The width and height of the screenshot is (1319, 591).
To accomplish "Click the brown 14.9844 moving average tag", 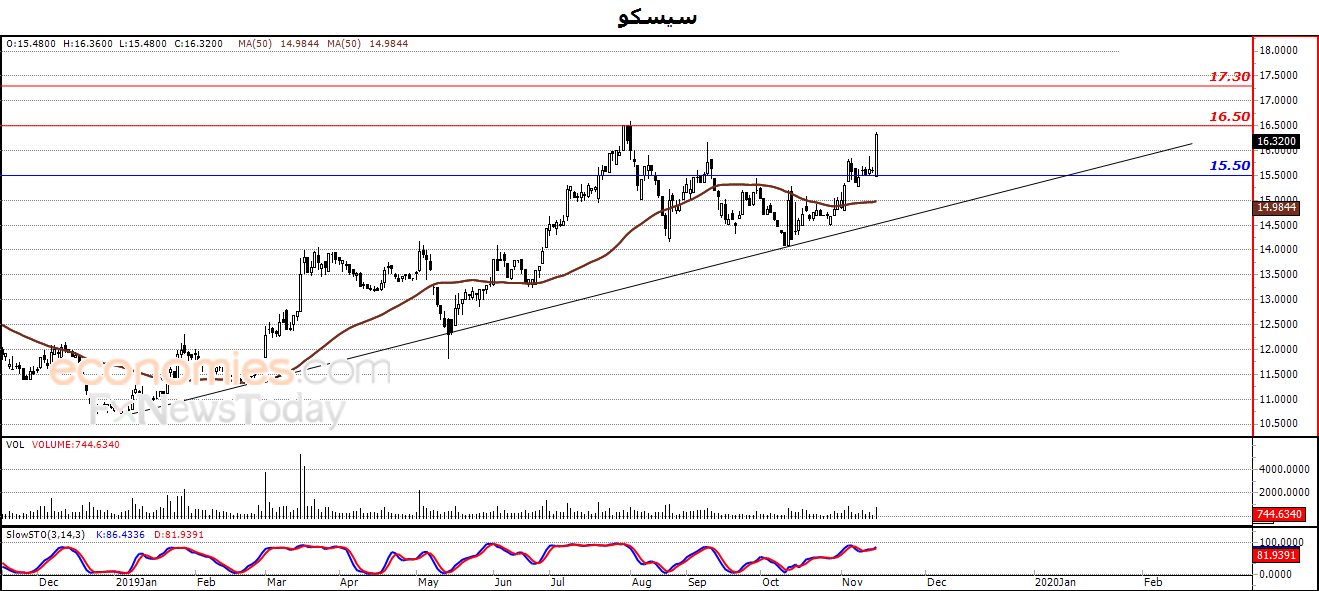I will coord(1276,208).
